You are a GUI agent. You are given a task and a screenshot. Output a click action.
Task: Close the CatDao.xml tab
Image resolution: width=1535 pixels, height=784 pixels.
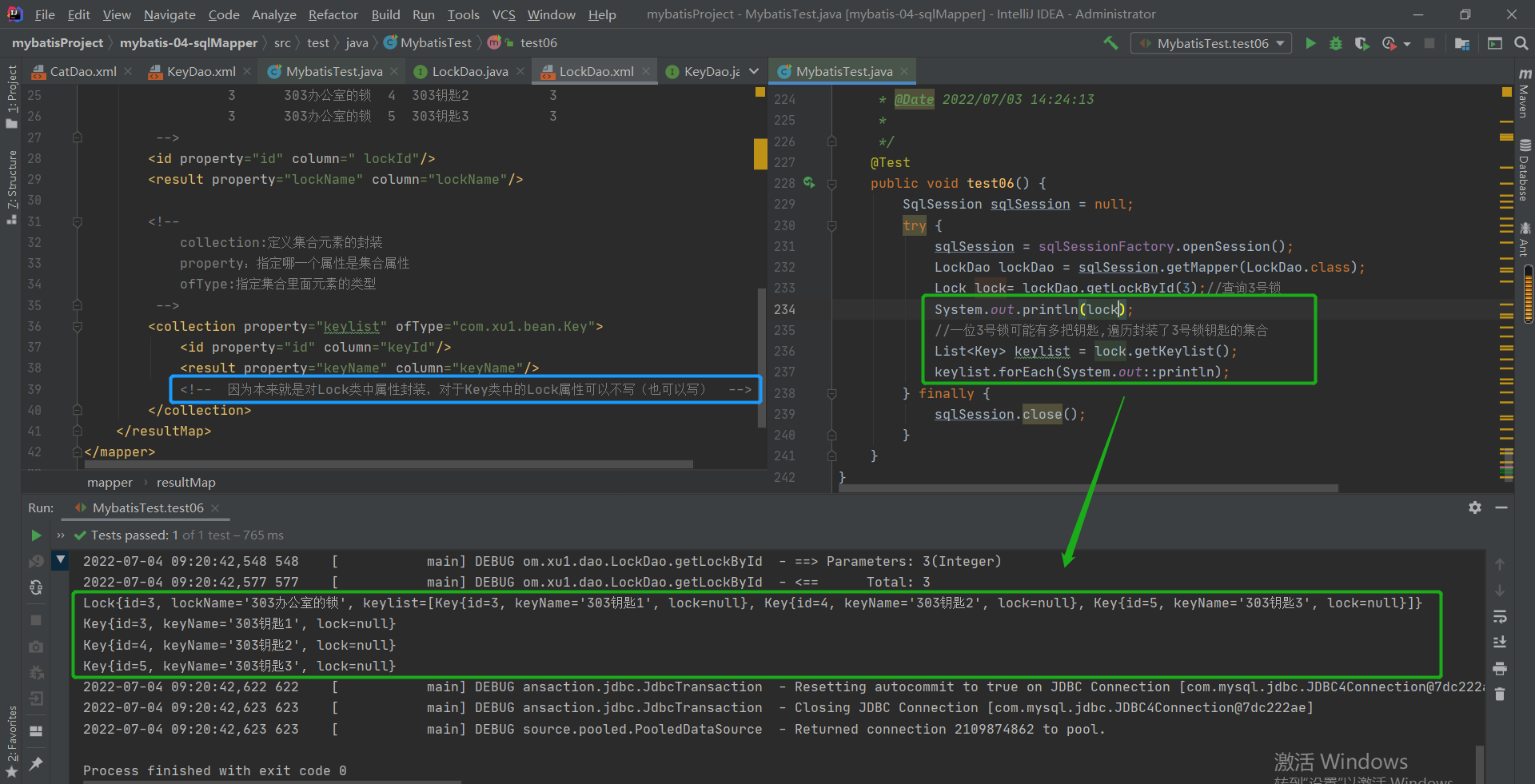(128, 71)
